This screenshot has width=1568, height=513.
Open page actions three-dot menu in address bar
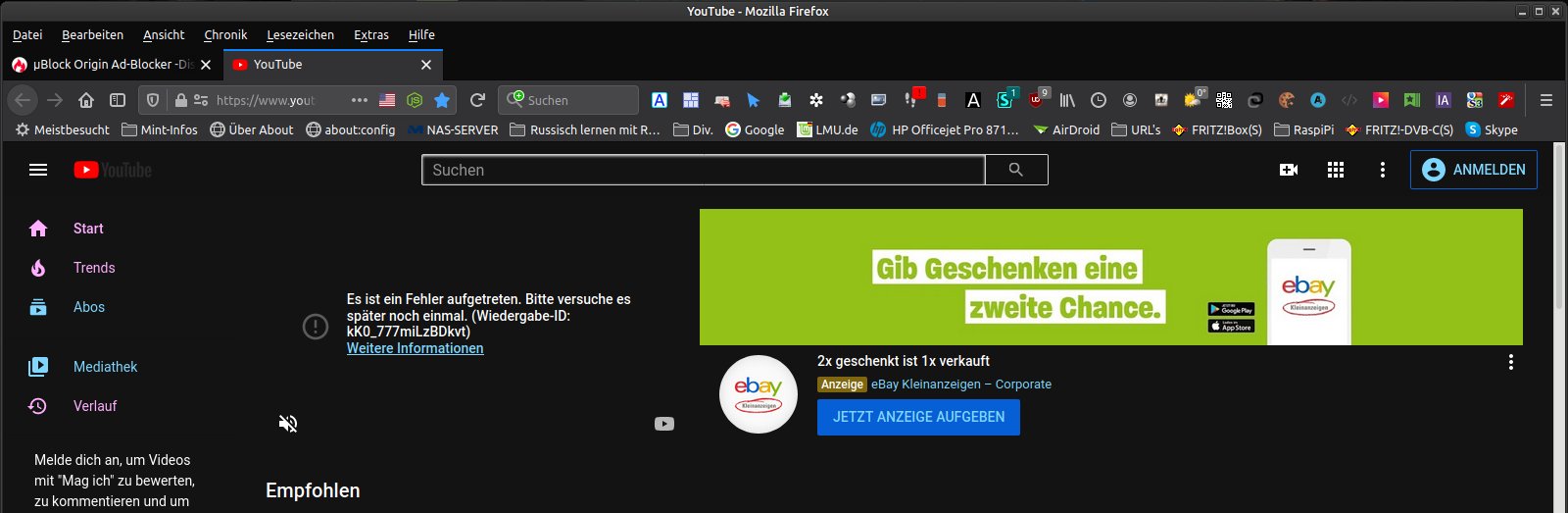[360, 100]
